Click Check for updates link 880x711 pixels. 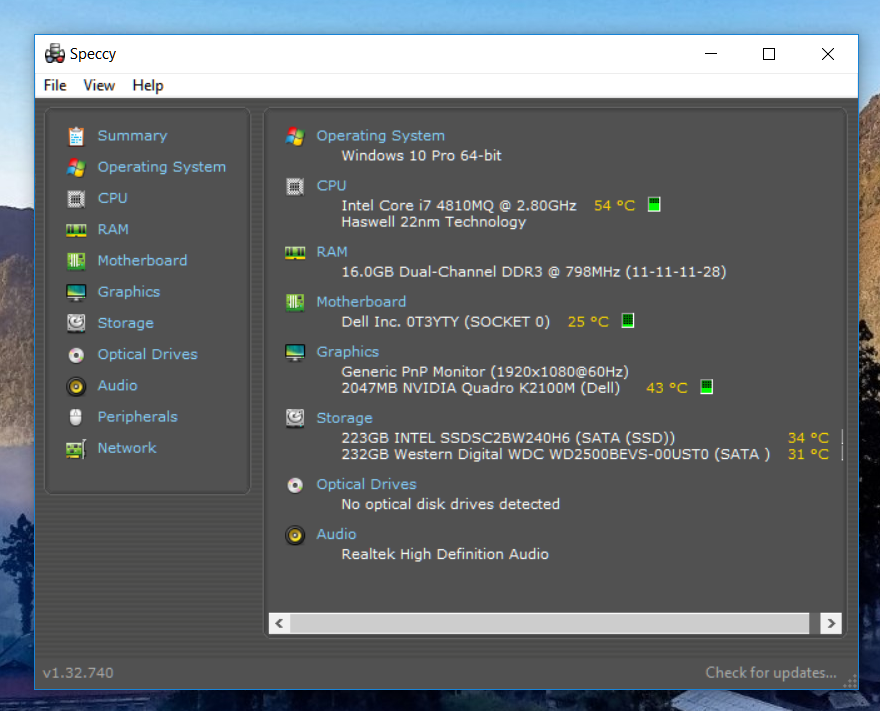(x=771, y=672)
